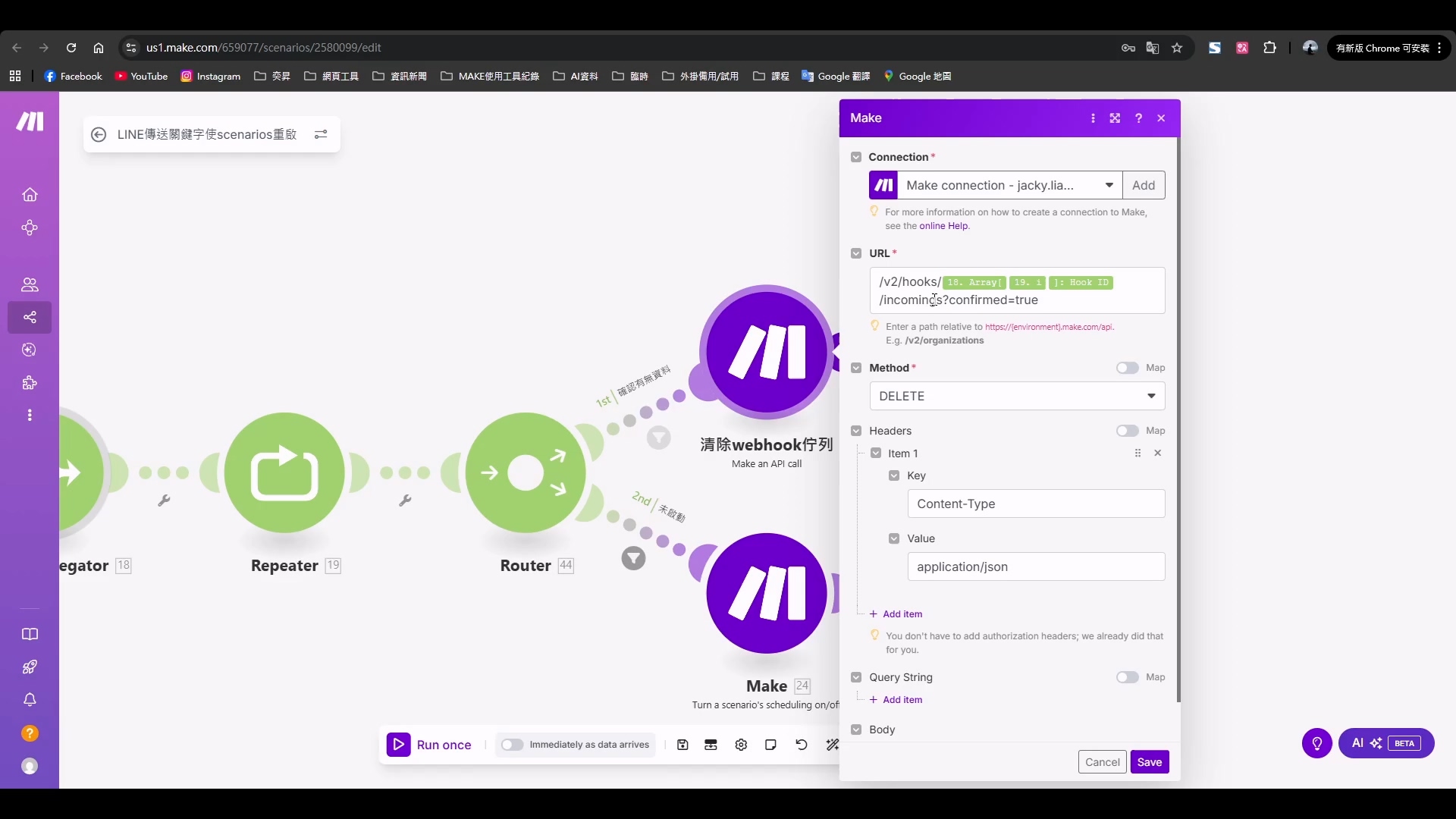Open the orange Help question icon
Image resolution: width=1456 pixels, height=819 pixels.
point(30,733)
